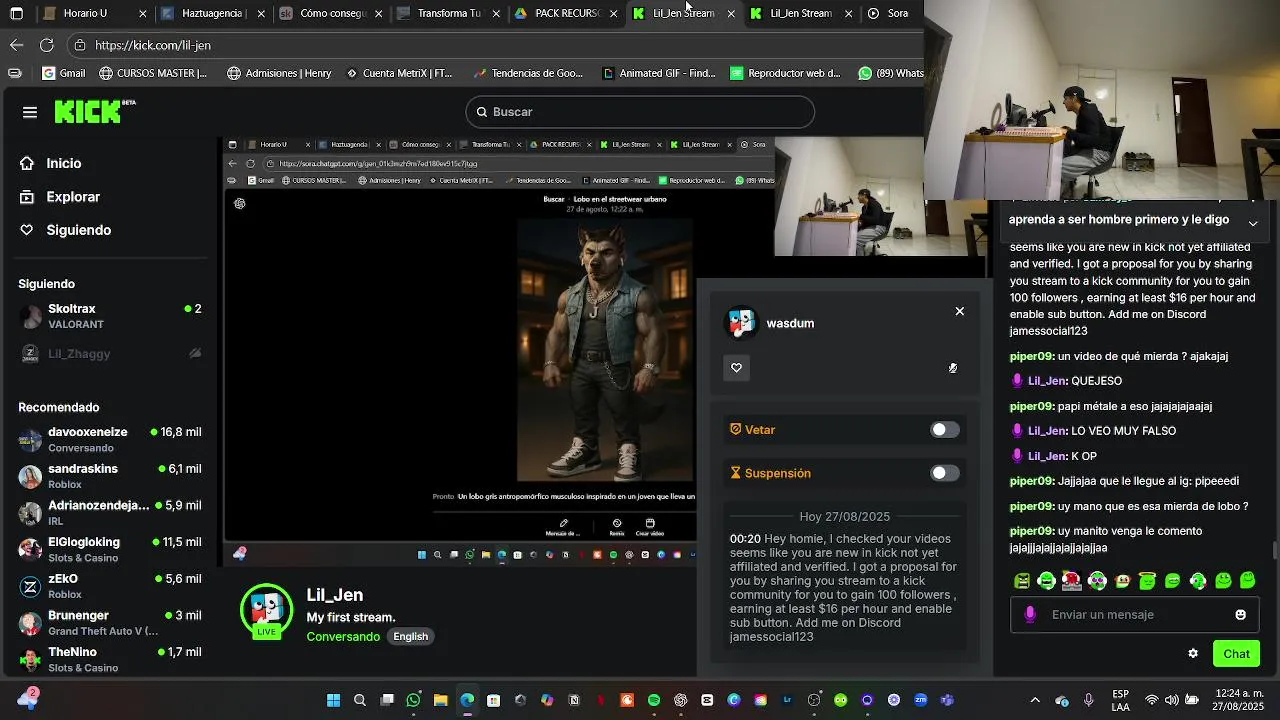Click the purple microphone icon in message box
The image size is (1280, 720).
(x=1030, y=614)
